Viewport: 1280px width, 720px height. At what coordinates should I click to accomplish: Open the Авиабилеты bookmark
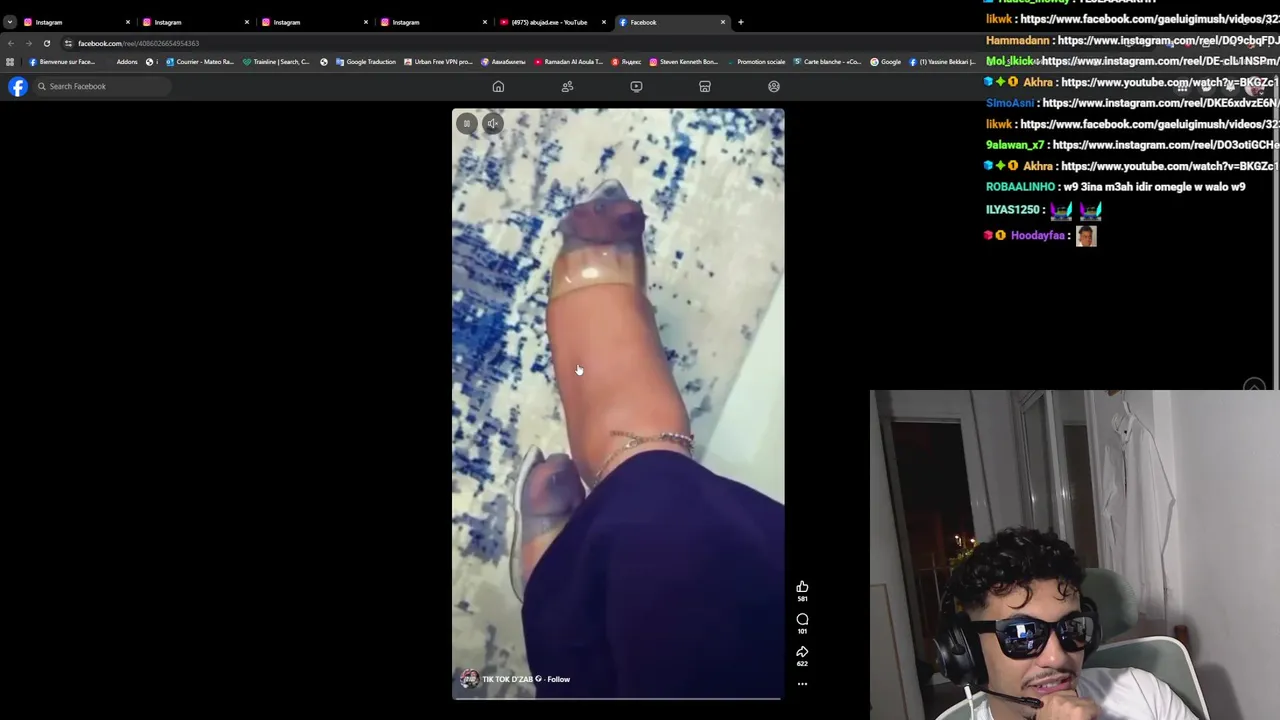[x=503, y=62]
